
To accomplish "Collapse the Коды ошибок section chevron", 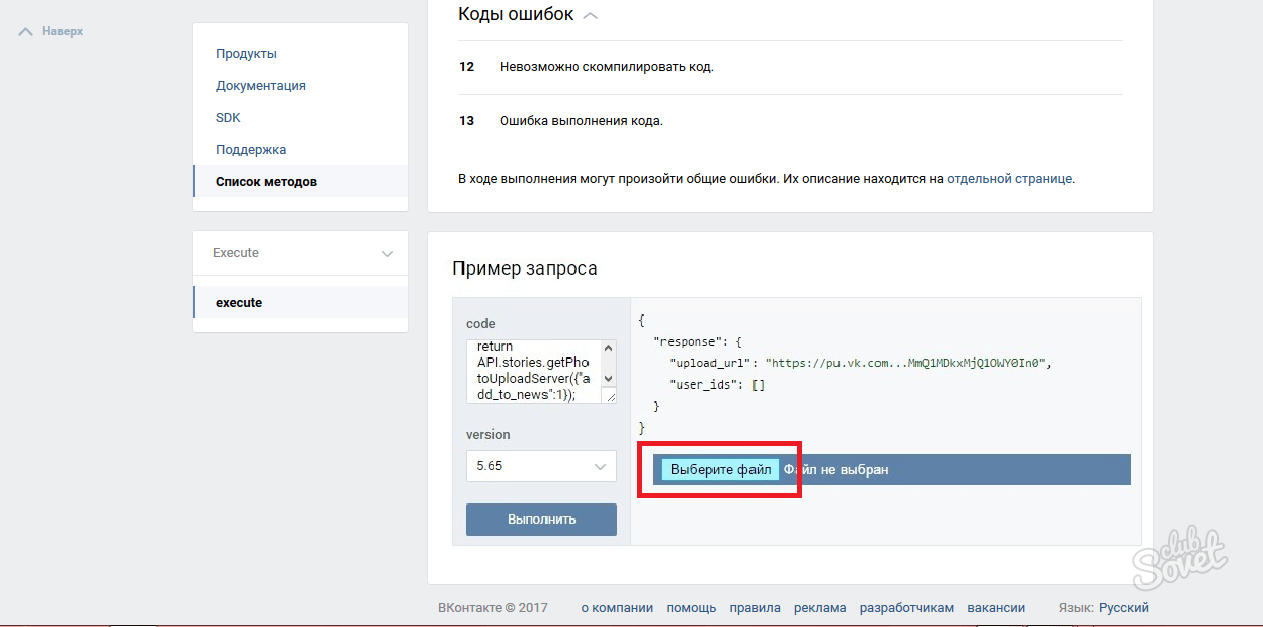I will click(591, 15).
